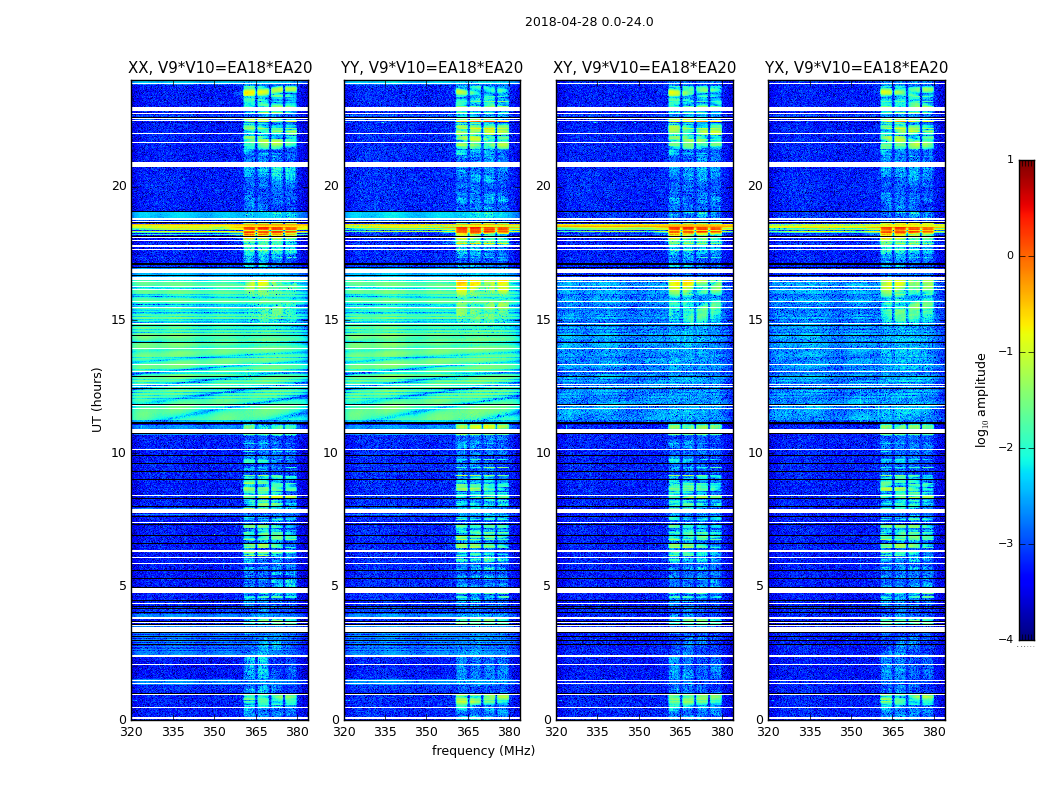Viewport: 1050px width, 800px height.
Task: Click the frequency (MHz) x-axis label
Action: tap(483, 751)
